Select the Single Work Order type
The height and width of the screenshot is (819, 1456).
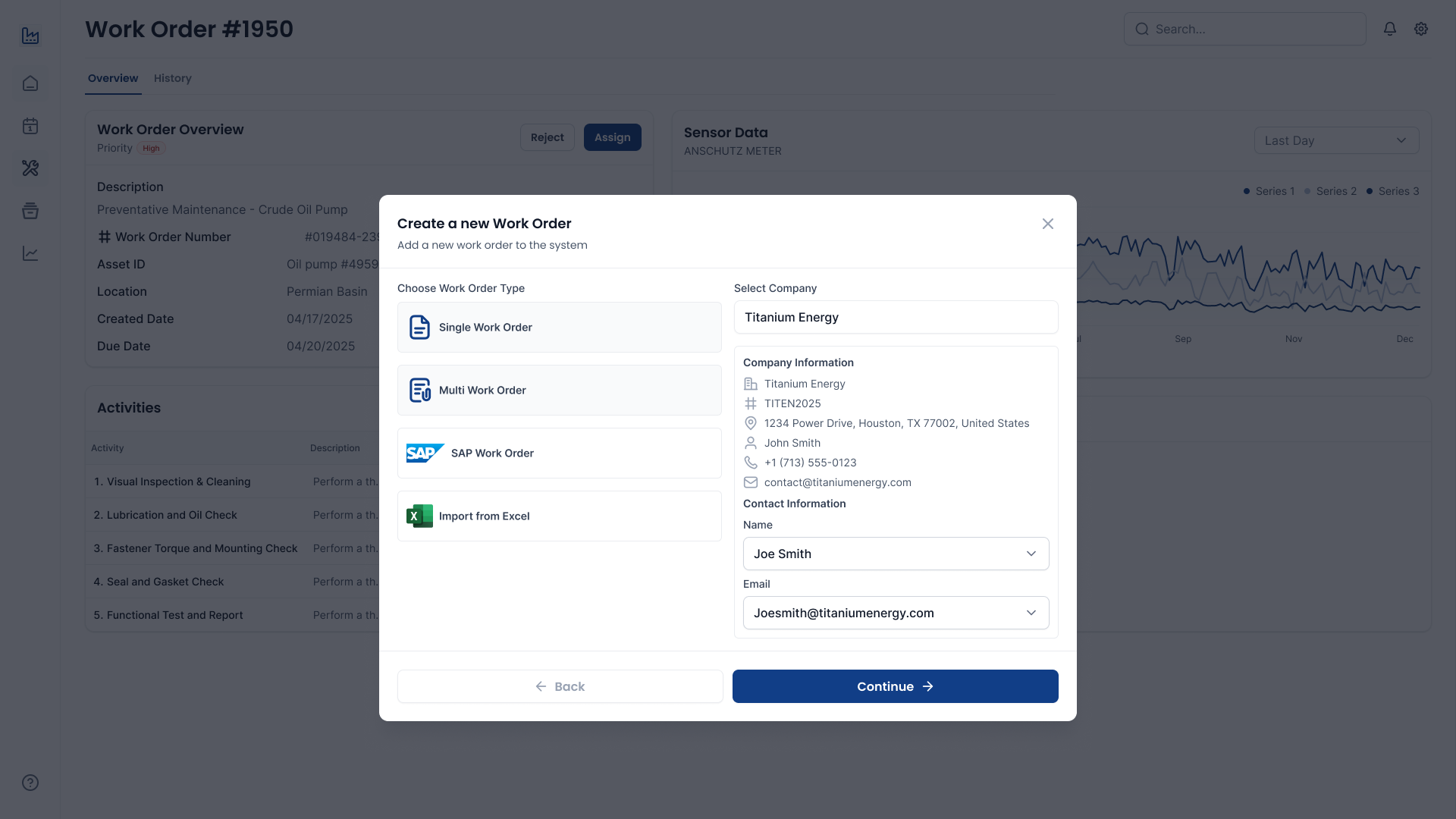(x=559, y=327)
